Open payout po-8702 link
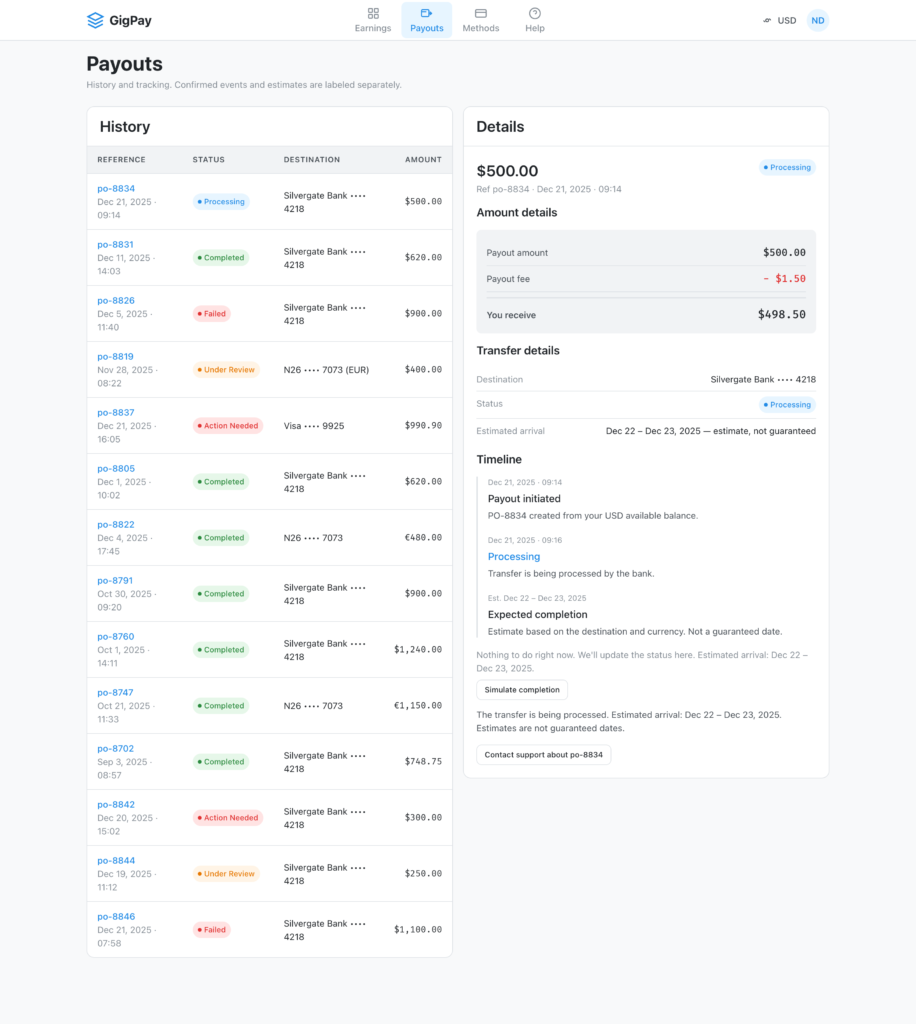Screen dimensions: 916x1024 pyautogui.click(x=116, y=749)
